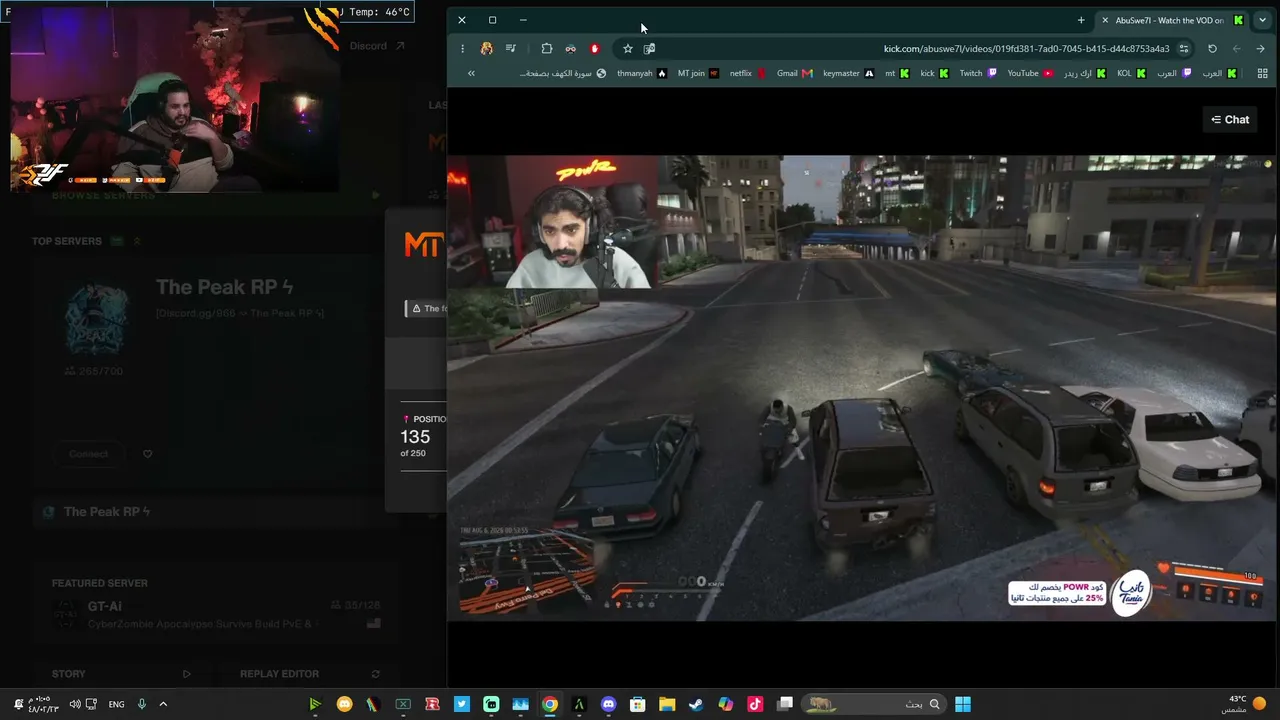Open the Kick video Chat panel

pyautogui.click(x=1230, y=119)
